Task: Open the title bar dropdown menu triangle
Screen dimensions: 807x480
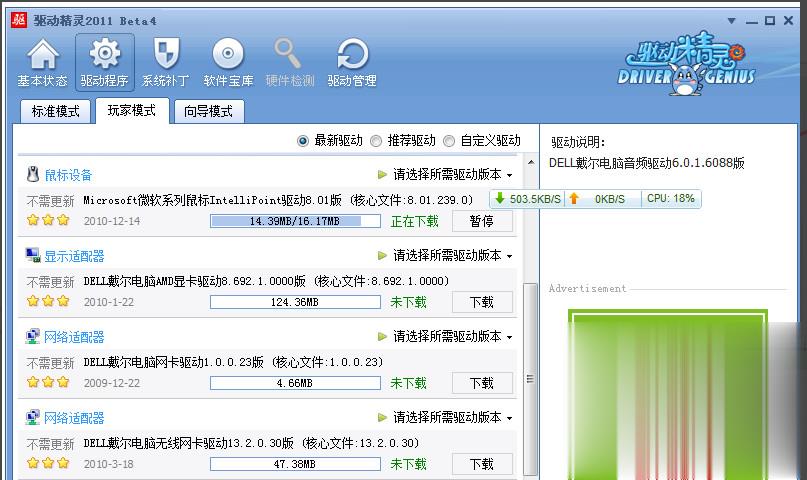Action: pos(731,21)
